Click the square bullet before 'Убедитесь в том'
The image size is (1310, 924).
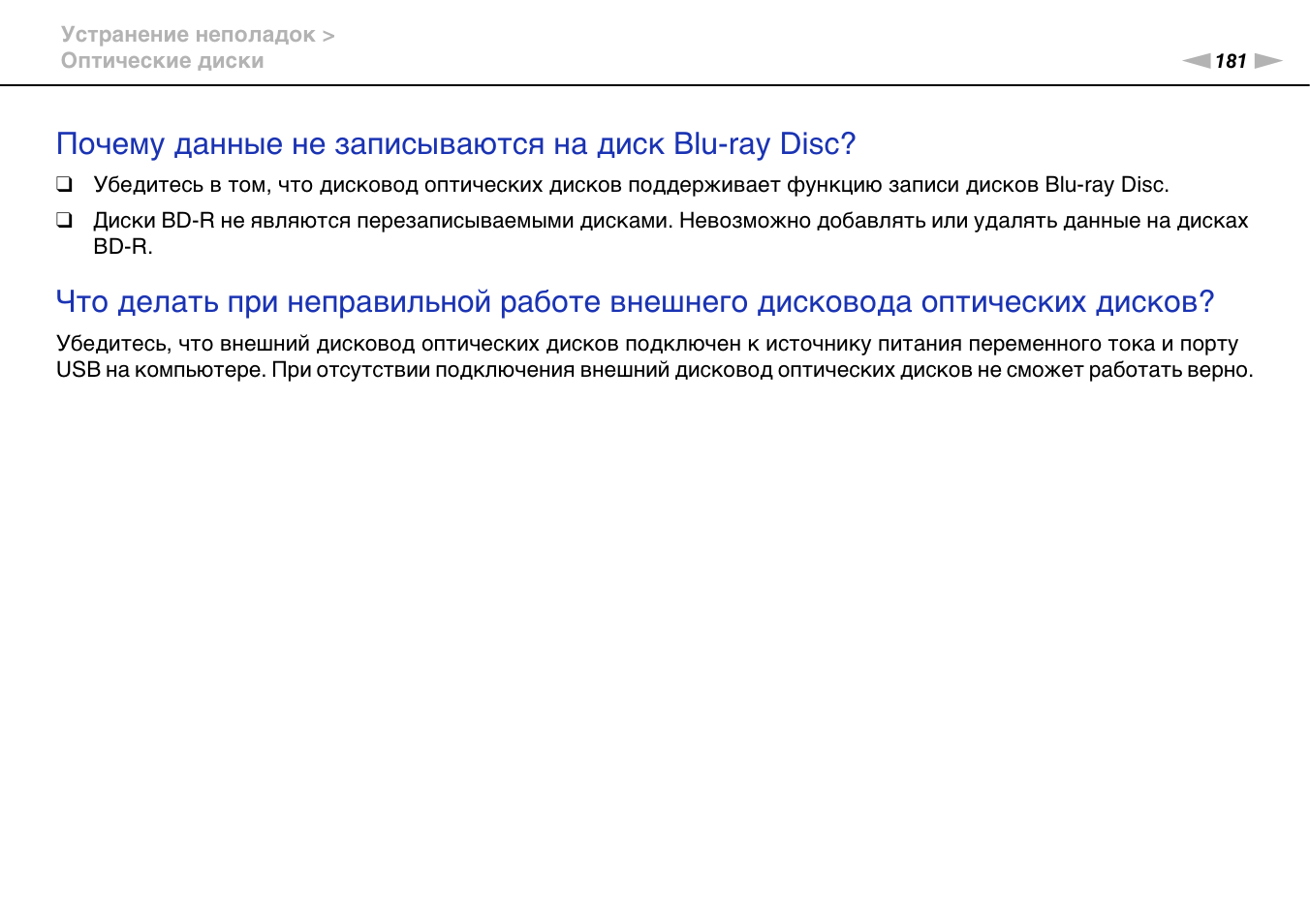point(64,184)
